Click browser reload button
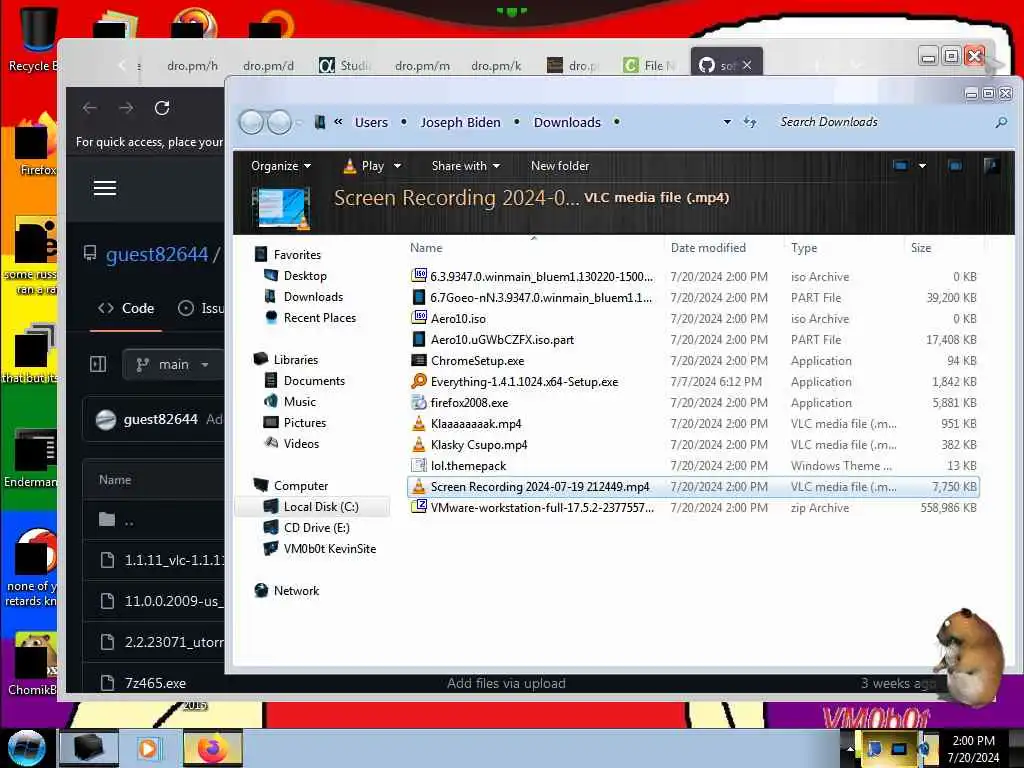Image resolution: width=1024 pixels, height=768 pixels. tap(162, 108)
